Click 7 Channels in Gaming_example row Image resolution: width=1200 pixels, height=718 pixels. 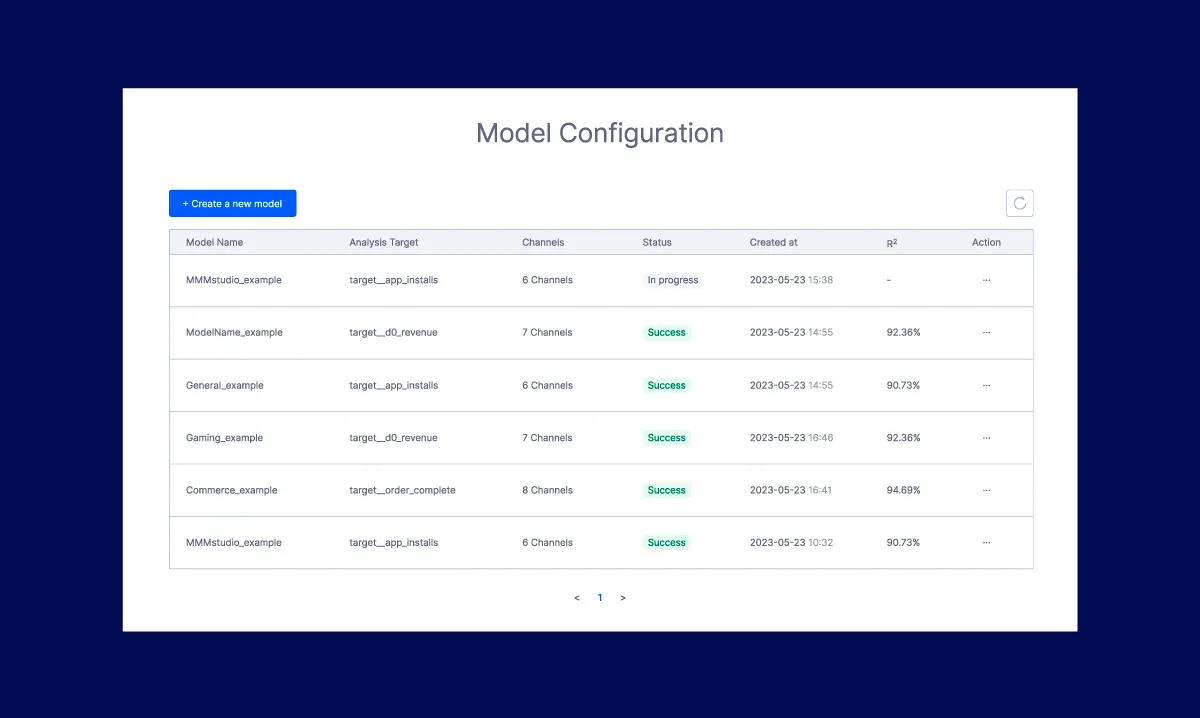coord(547,438)
